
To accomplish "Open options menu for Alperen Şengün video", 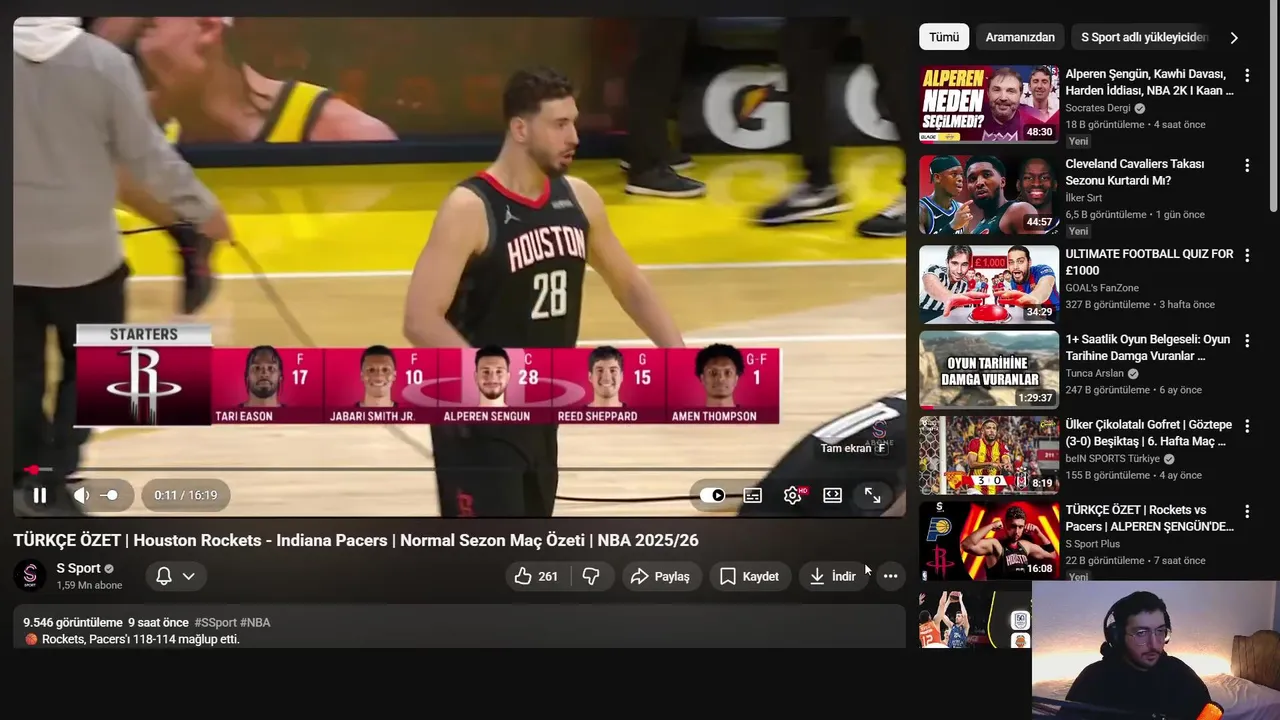I will (1247, 76).
